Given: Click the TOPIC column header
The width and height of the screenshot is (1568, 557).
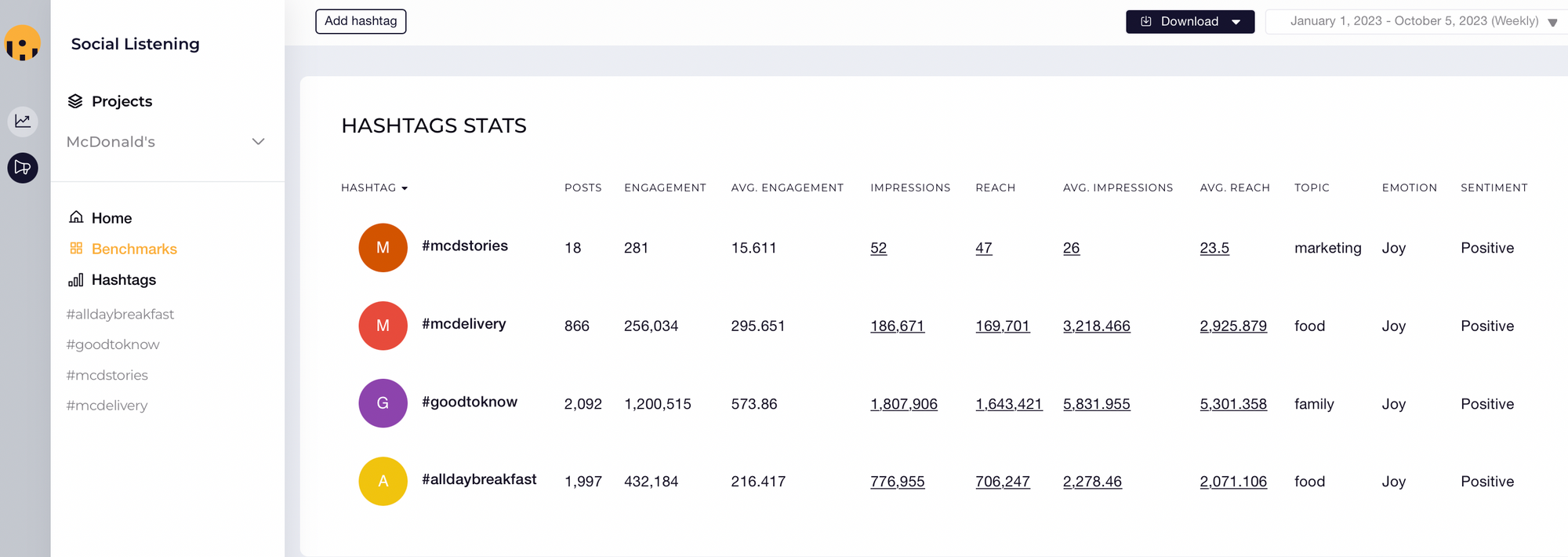Looking at the screenshot, I should 1312,187.
